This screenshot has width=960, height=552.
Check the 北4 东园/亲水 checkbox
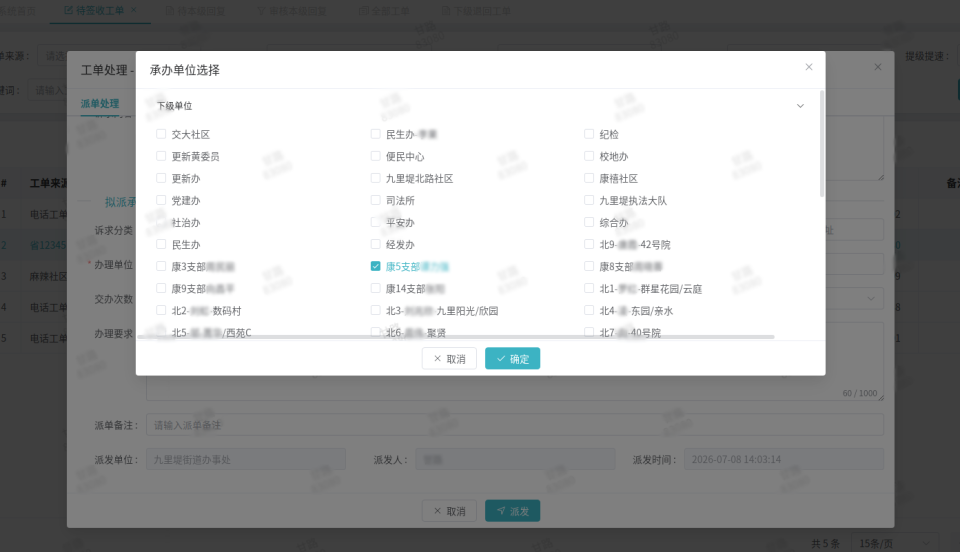click(589, 310)
